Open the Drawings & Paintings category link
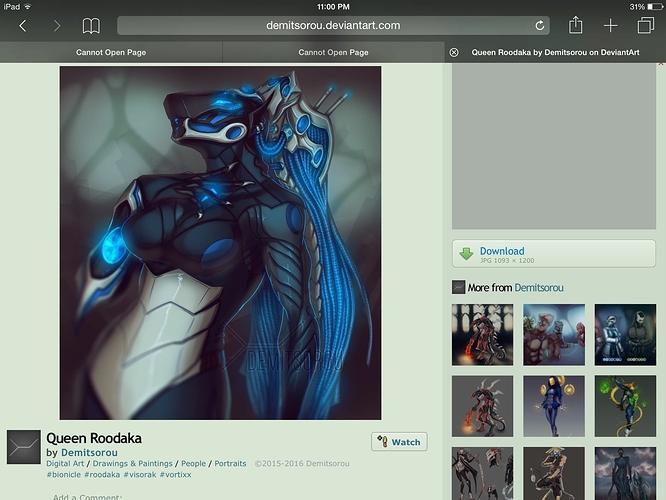 [133, 463]
